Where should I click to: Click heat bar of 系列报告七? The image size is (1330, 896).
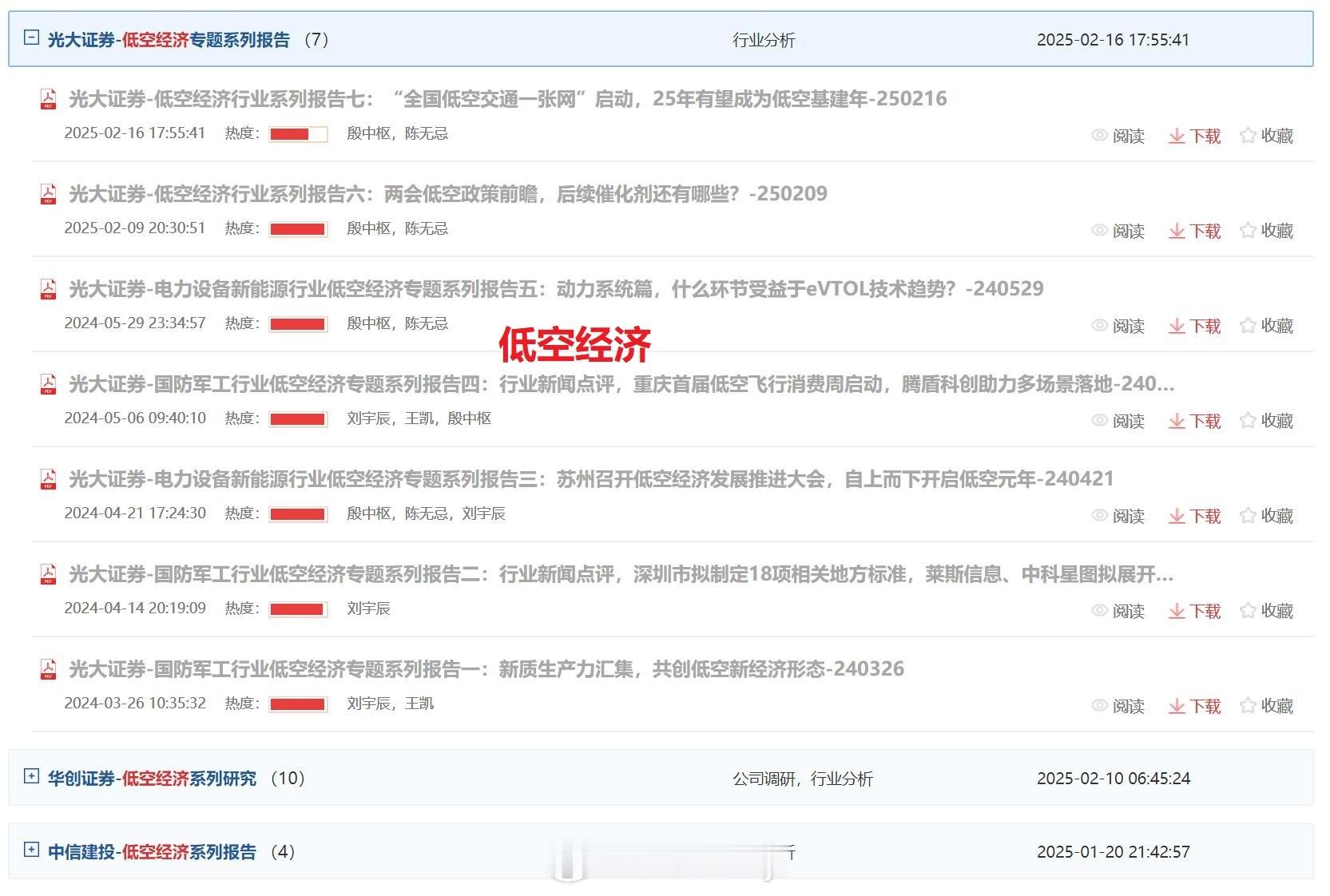point(298,134)
